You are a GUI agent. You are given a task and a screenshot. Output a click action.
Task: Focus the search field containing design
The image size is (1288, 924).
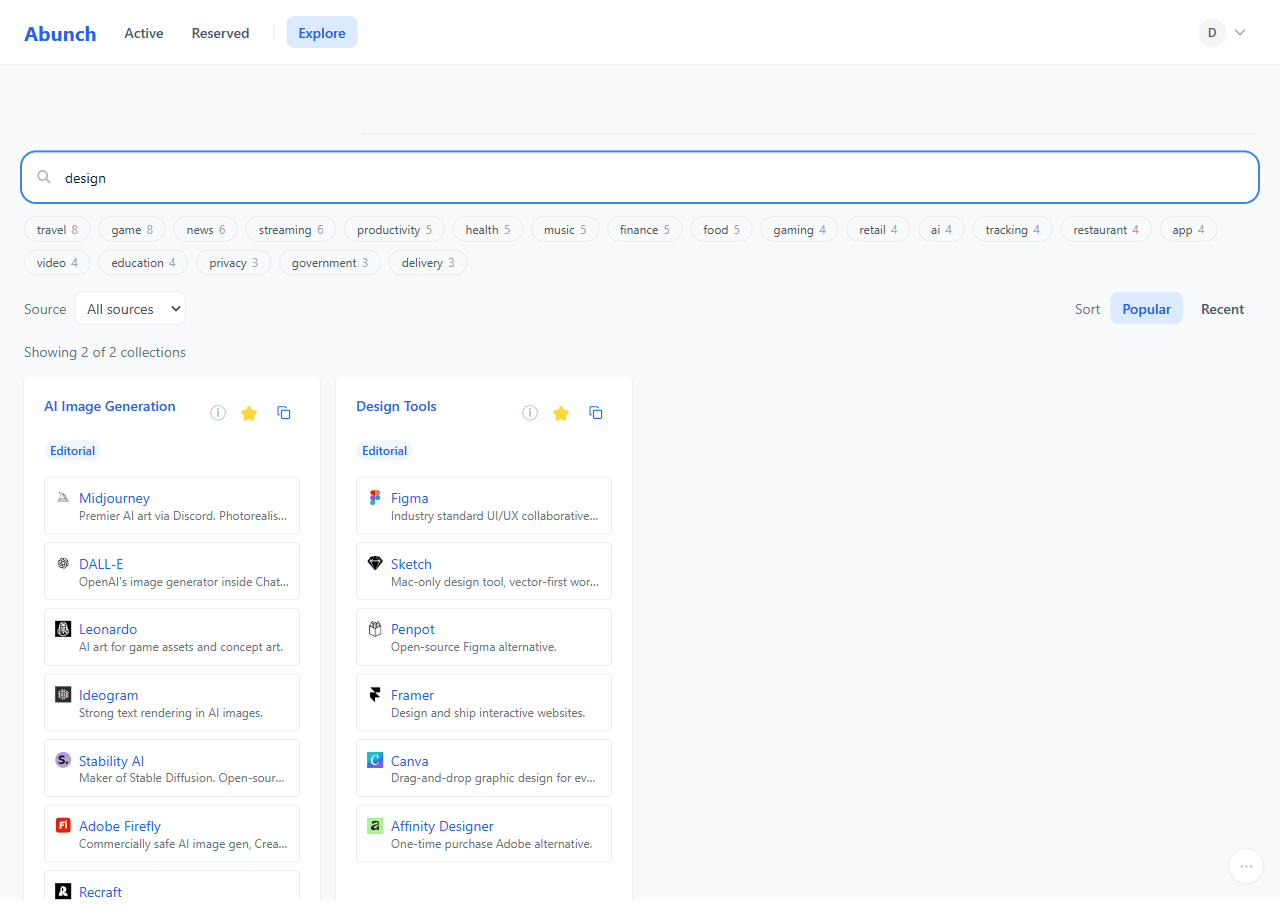[x=640, y=177]
